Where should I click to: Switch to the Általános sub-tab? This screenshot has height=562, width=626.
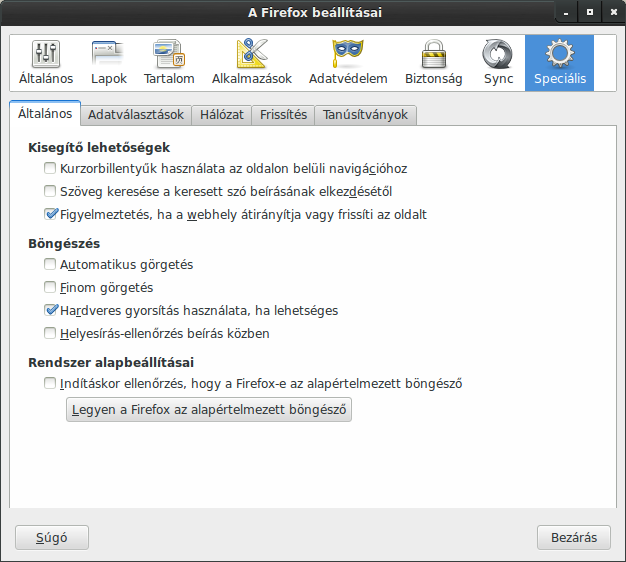[x=45, y=113]
